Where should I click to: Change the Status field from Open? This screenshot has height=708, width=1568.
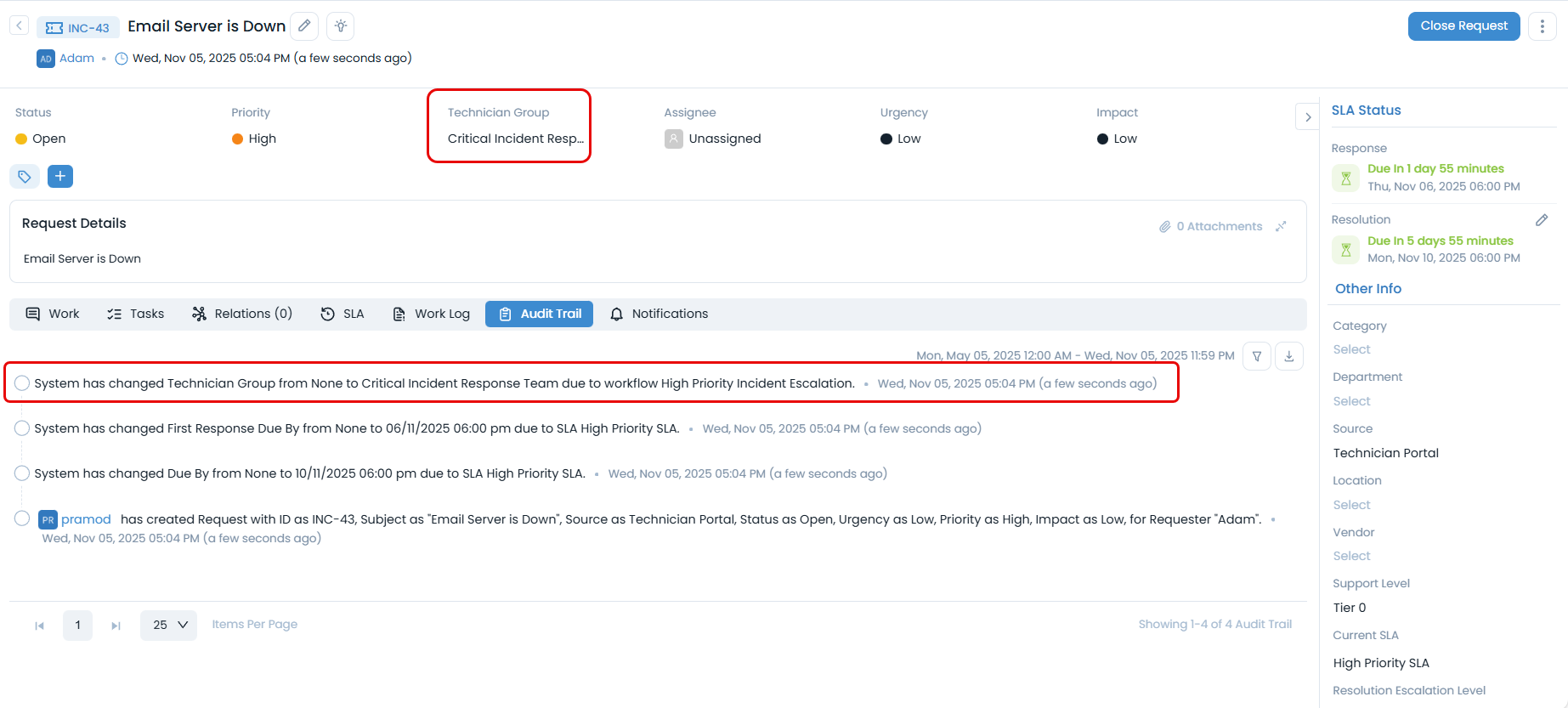[x=41, y=139]
